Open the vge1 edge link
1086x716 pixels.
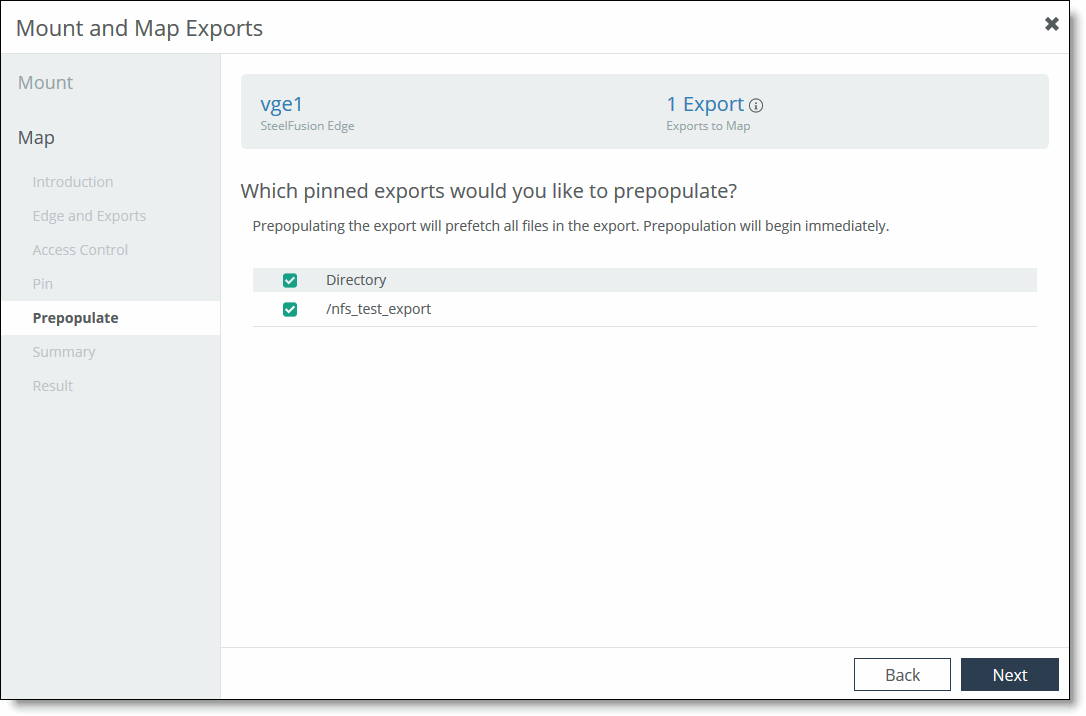(x=281, y=104)
